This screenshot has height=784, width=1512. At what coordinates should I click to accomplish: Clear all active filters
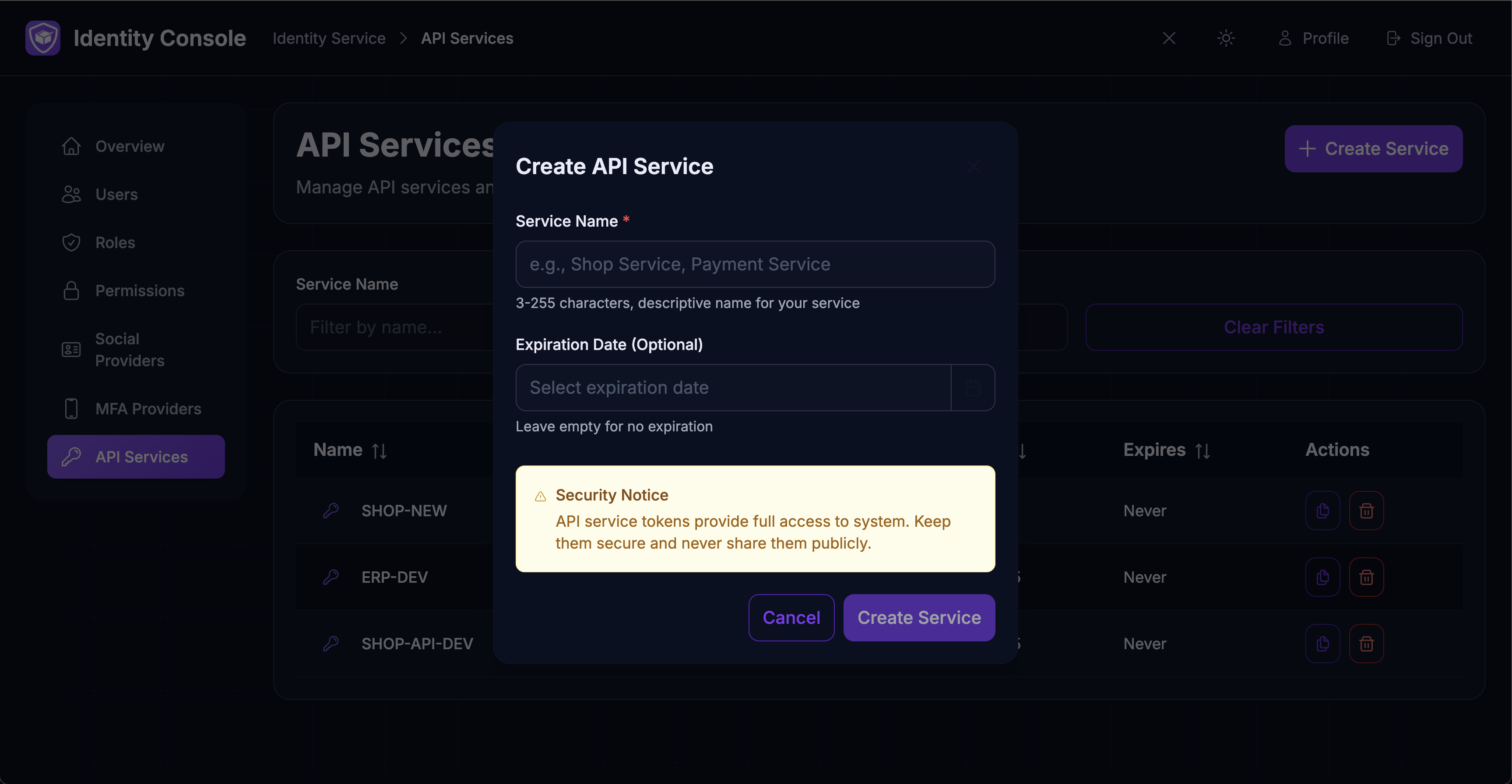(x=1274, y=327)
